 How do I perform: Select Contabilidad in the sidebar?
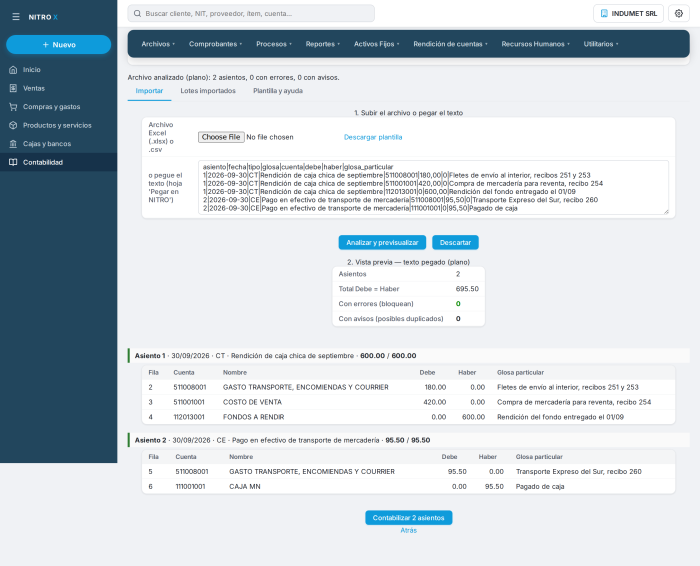point(58,162)
